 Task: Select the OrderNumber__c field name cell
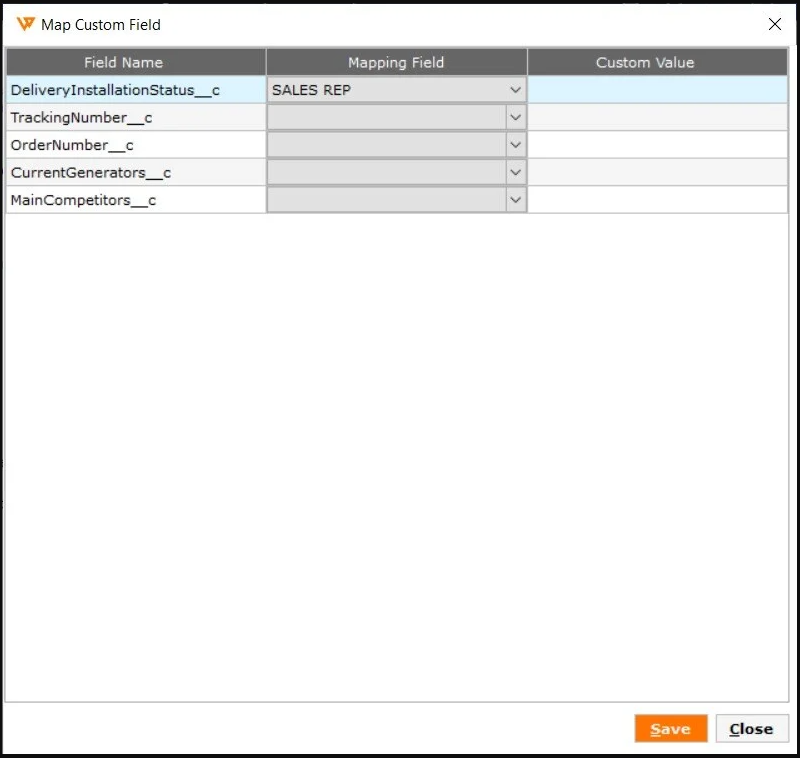[x=135, y=145]
